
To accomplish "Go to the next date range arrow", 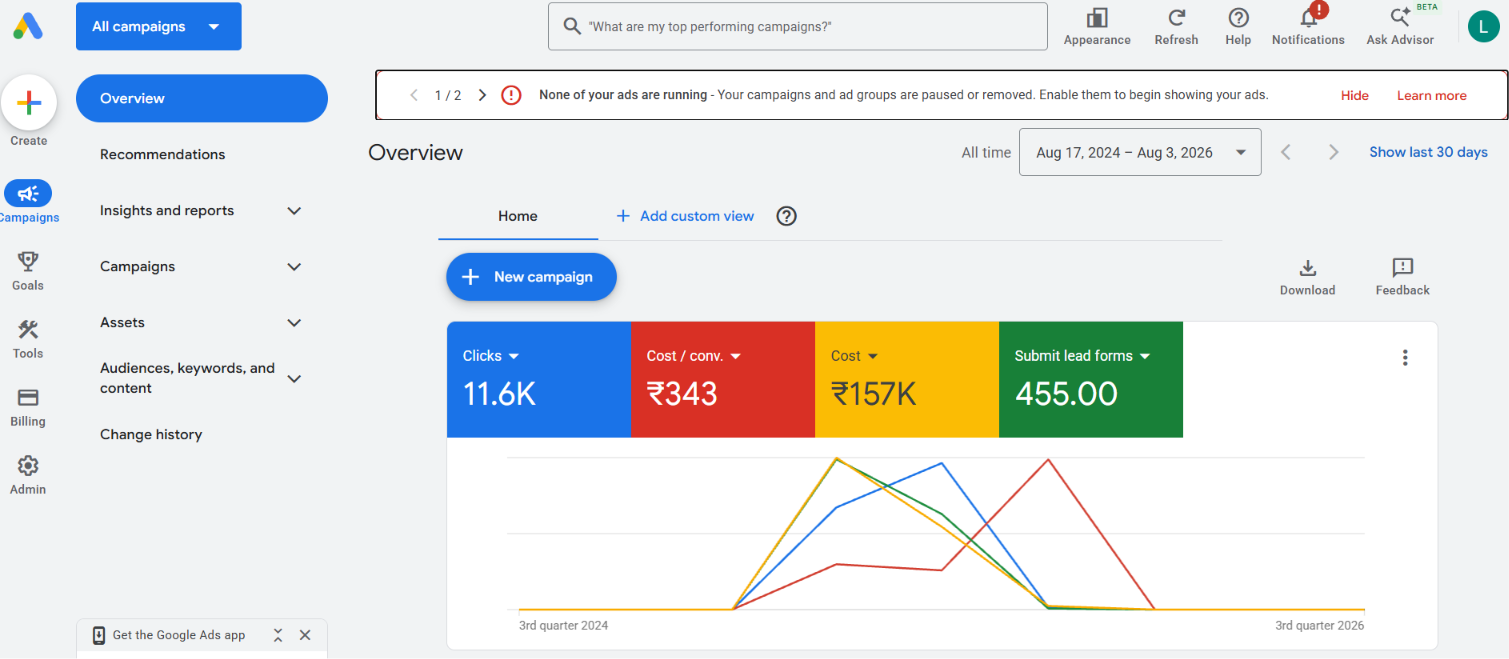I will pos(1333,152).
